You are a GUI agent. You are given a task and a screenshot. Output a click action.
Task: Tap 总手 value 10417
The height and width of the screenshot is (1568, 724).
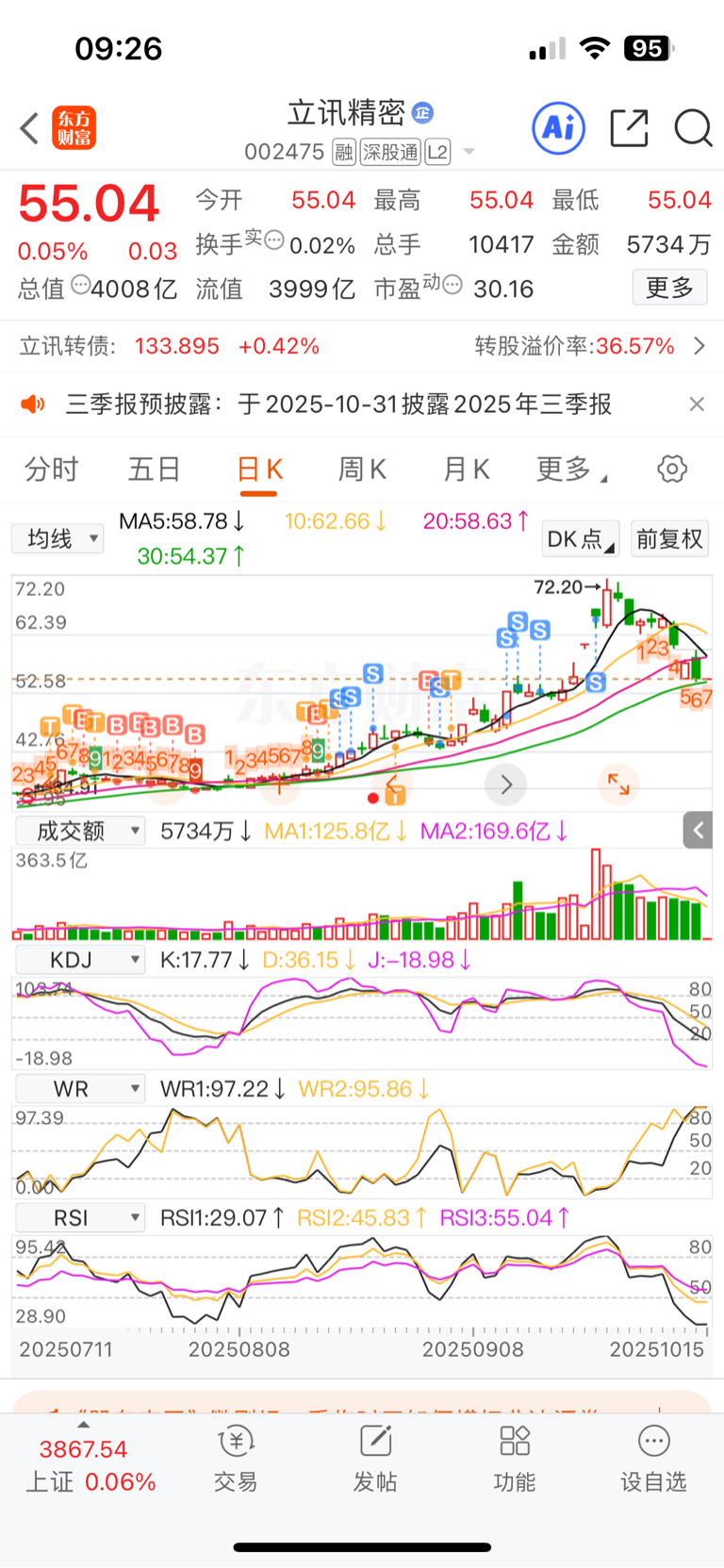[501, 244]
